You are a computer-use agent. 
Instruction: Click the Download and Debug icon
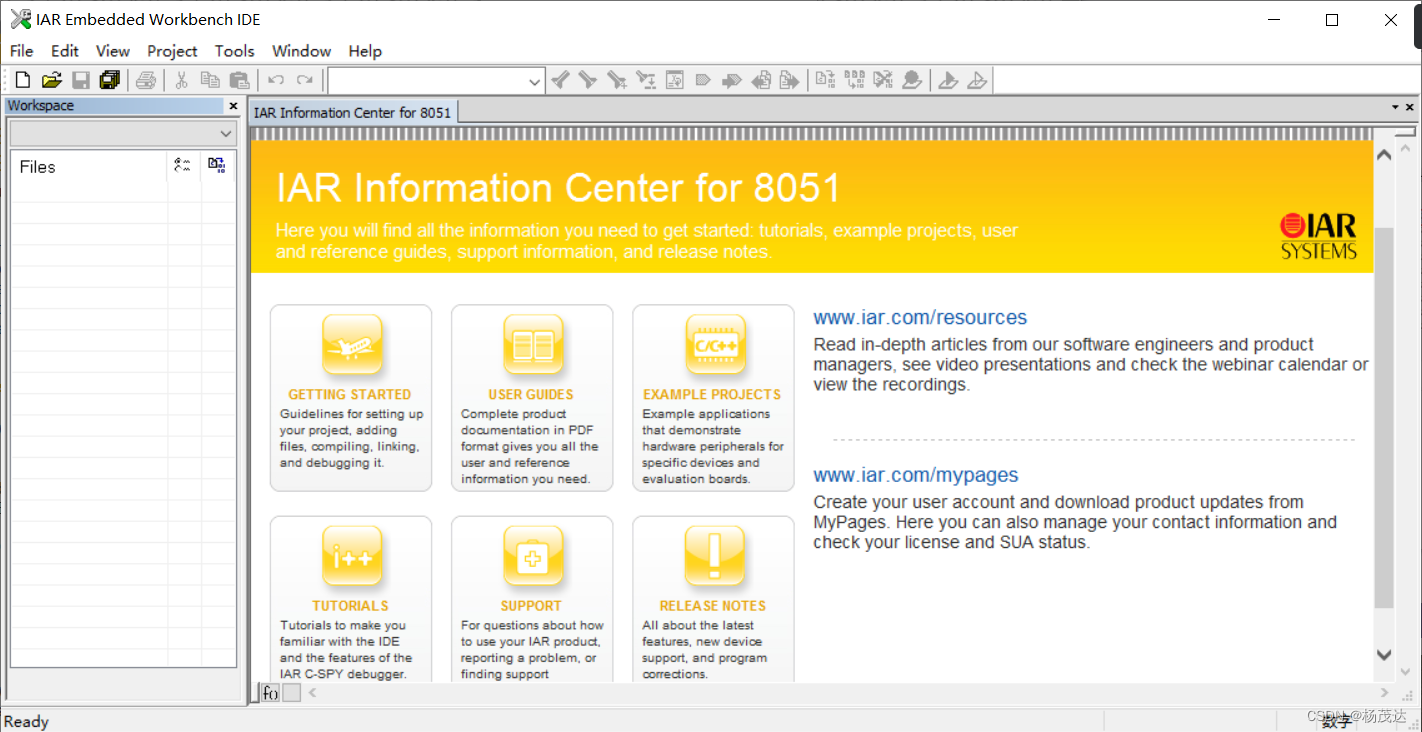948,80
